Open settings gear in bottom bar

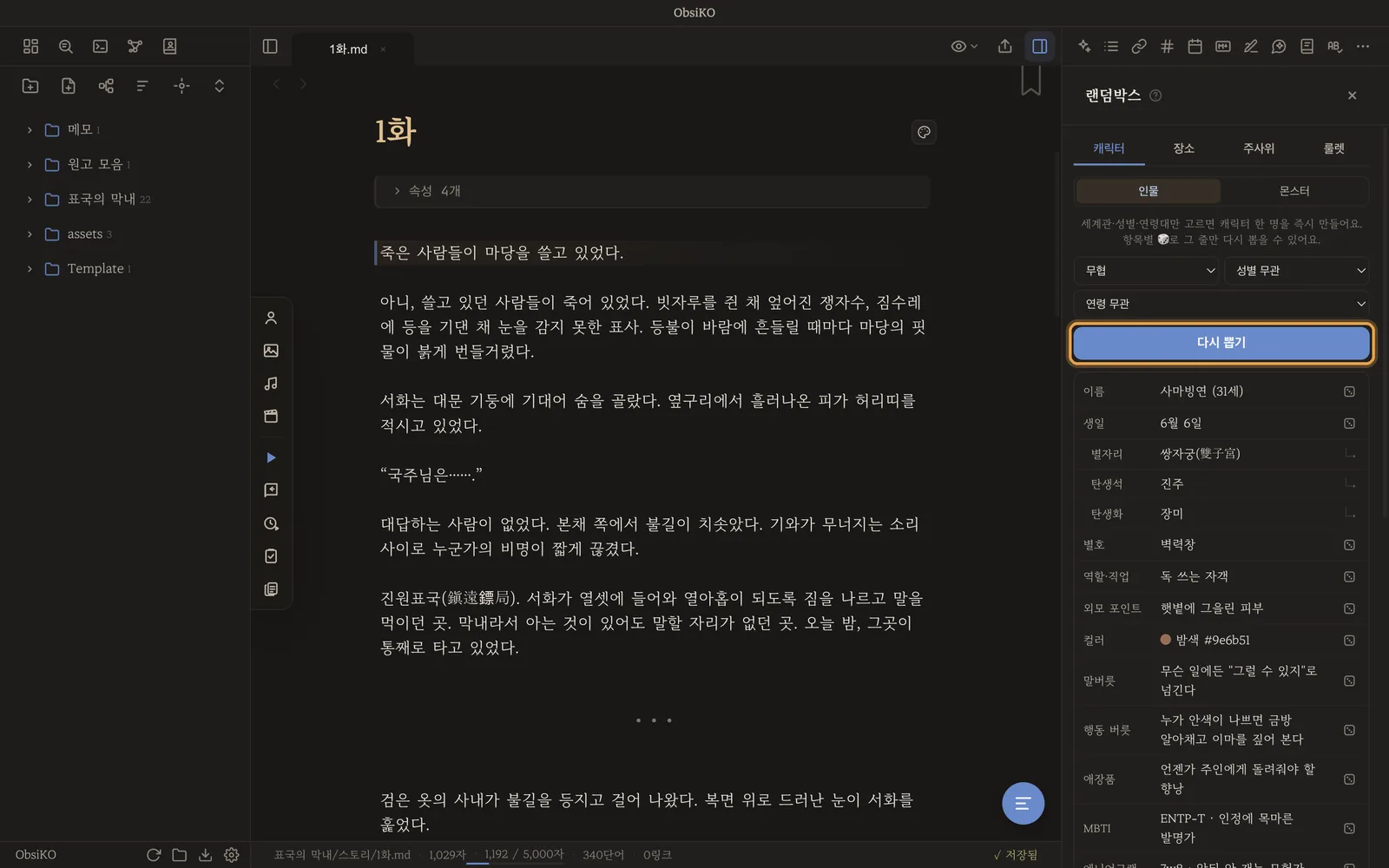click(232, 855)
